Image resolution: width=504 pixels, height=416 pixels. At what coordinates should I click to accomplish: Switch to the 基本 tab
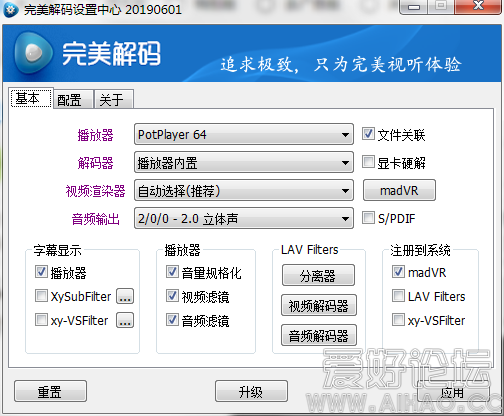(x=31, y=98)
